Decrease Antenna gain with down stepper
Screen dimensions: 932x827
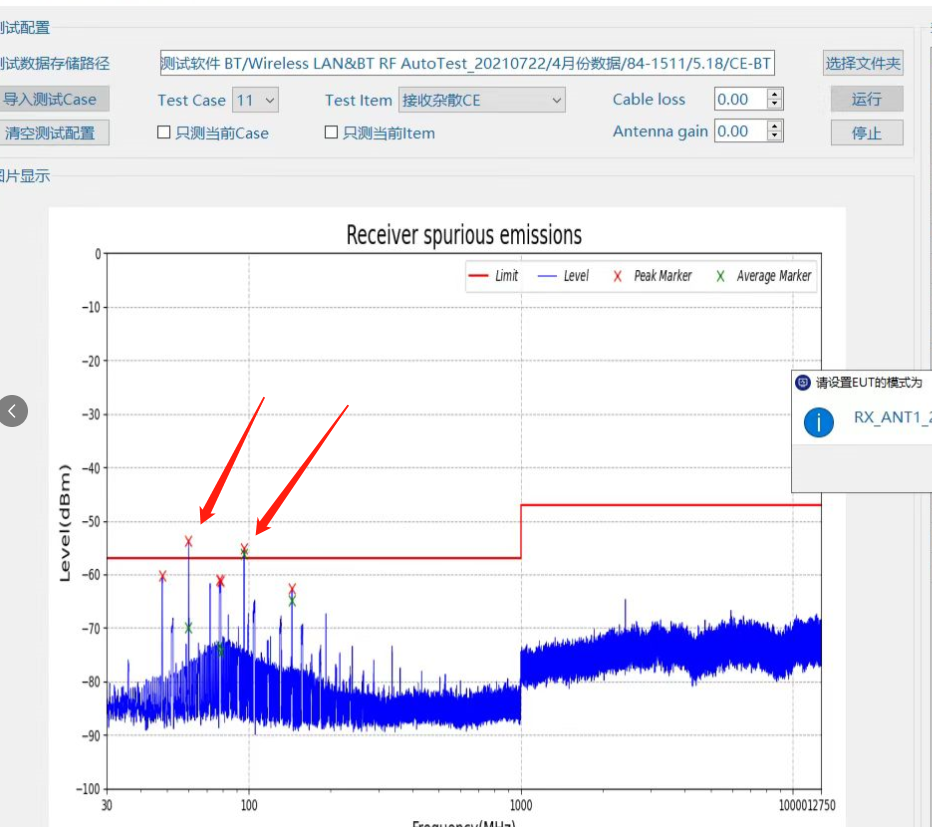774,136
